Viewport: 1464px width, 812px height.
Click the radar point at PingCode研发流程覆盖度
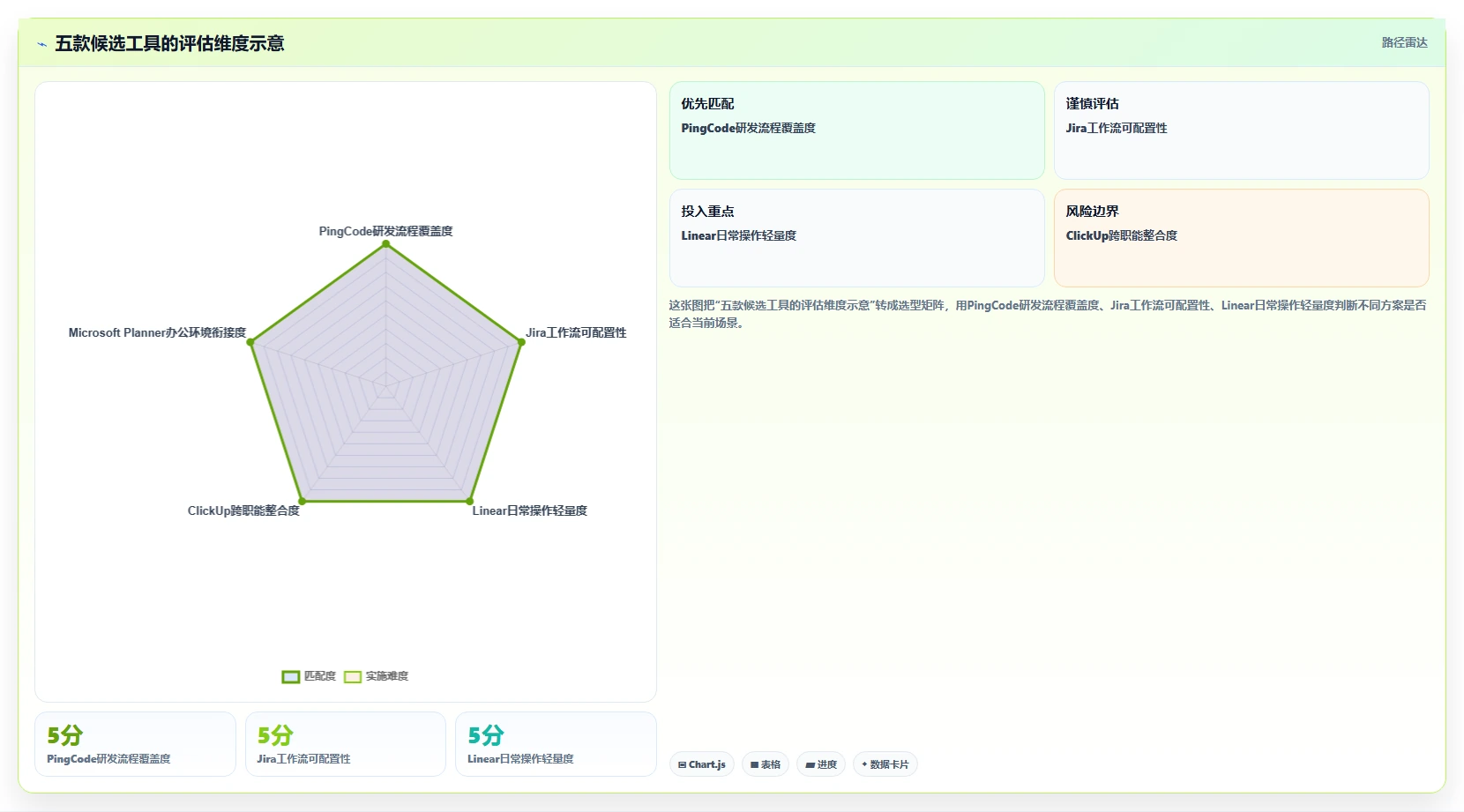click(x=385, y=245)
